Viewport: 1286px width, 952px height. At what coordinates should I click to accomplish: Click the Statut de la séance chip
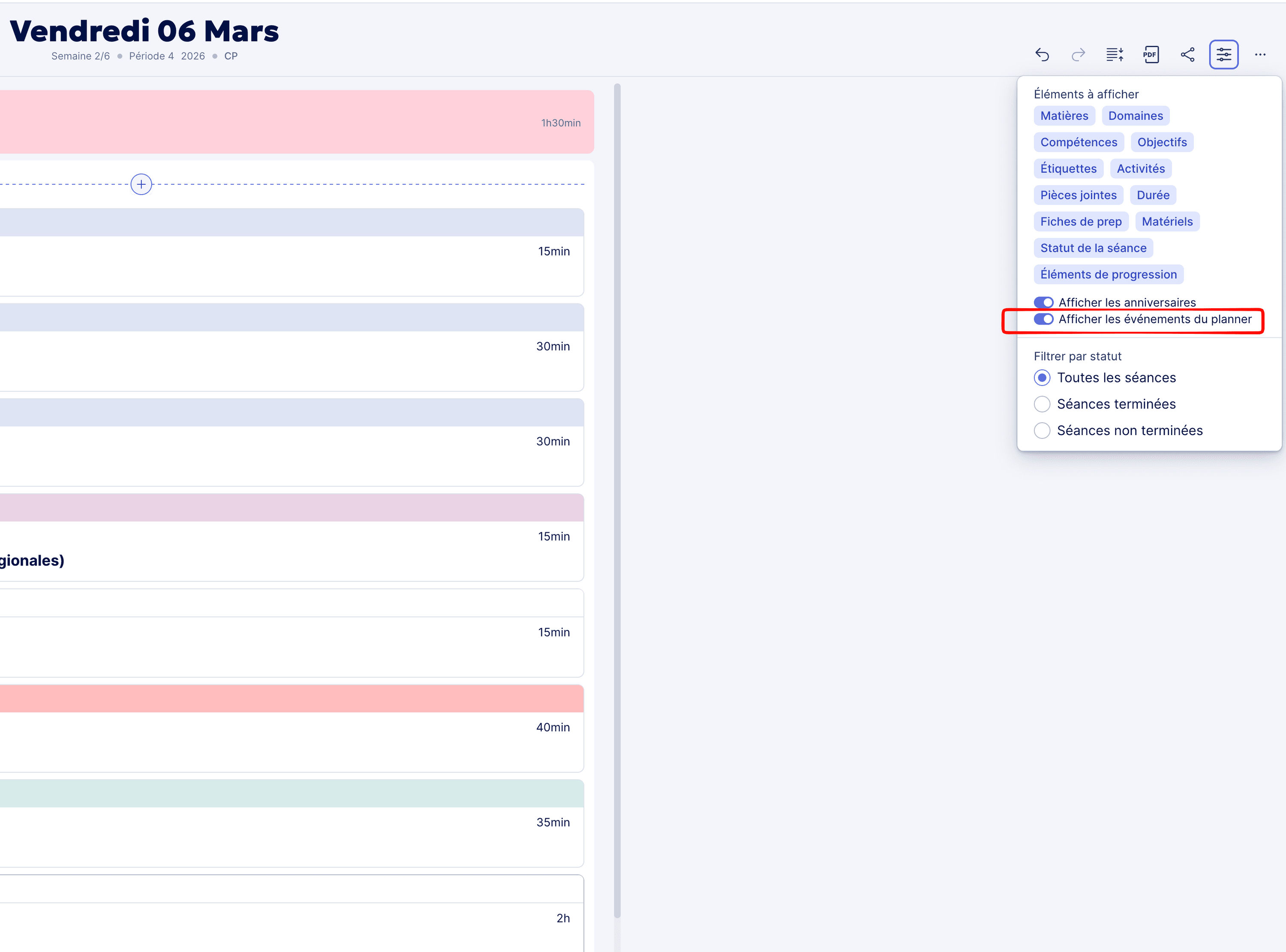[1093, 248]
